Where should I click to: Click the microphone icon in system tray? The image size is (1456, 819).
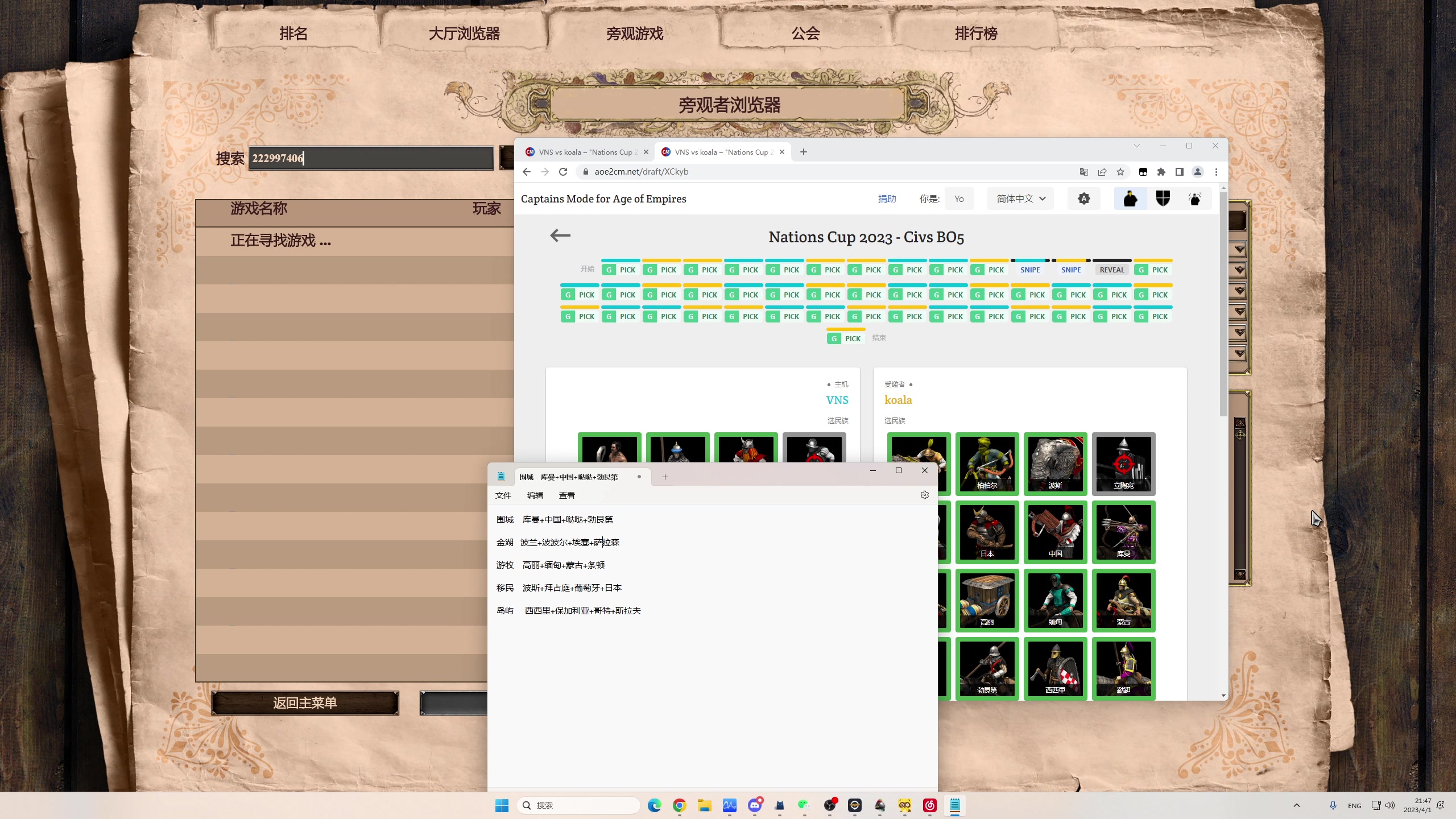1333,805
